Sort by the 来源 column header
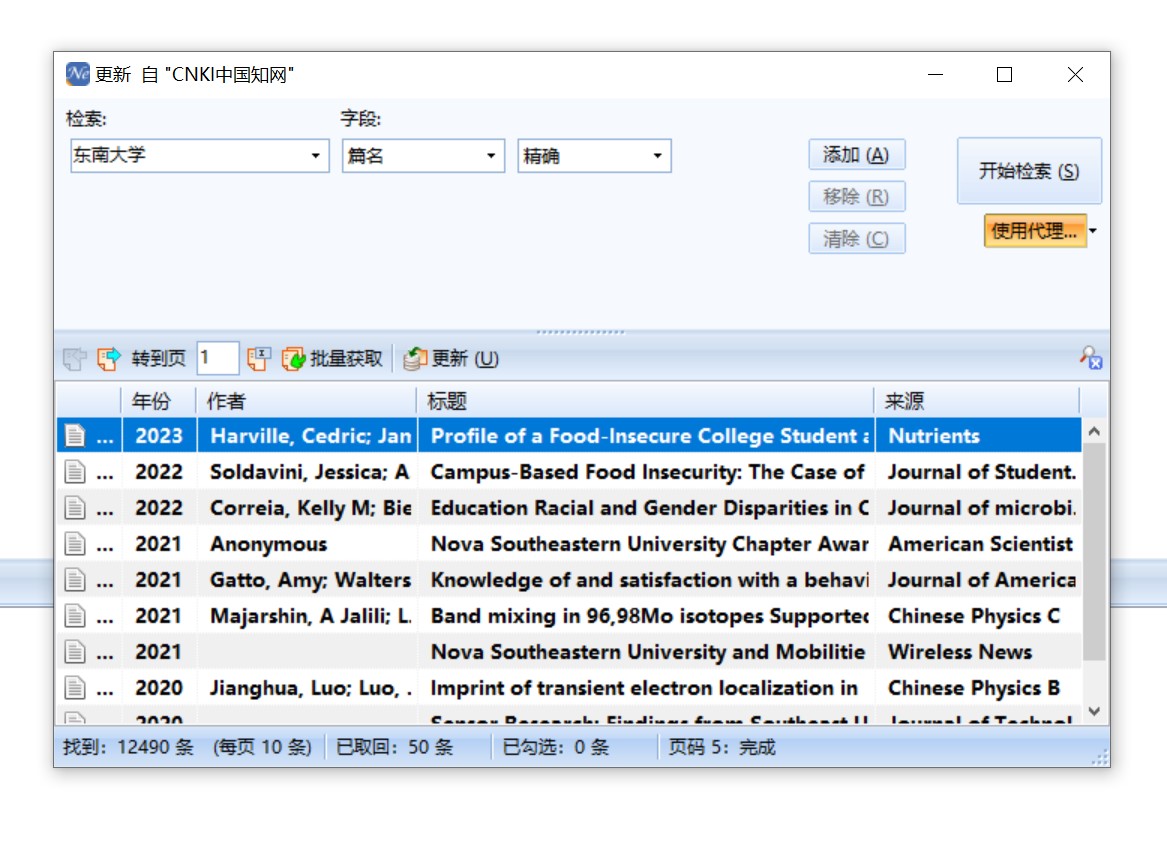 976,401
